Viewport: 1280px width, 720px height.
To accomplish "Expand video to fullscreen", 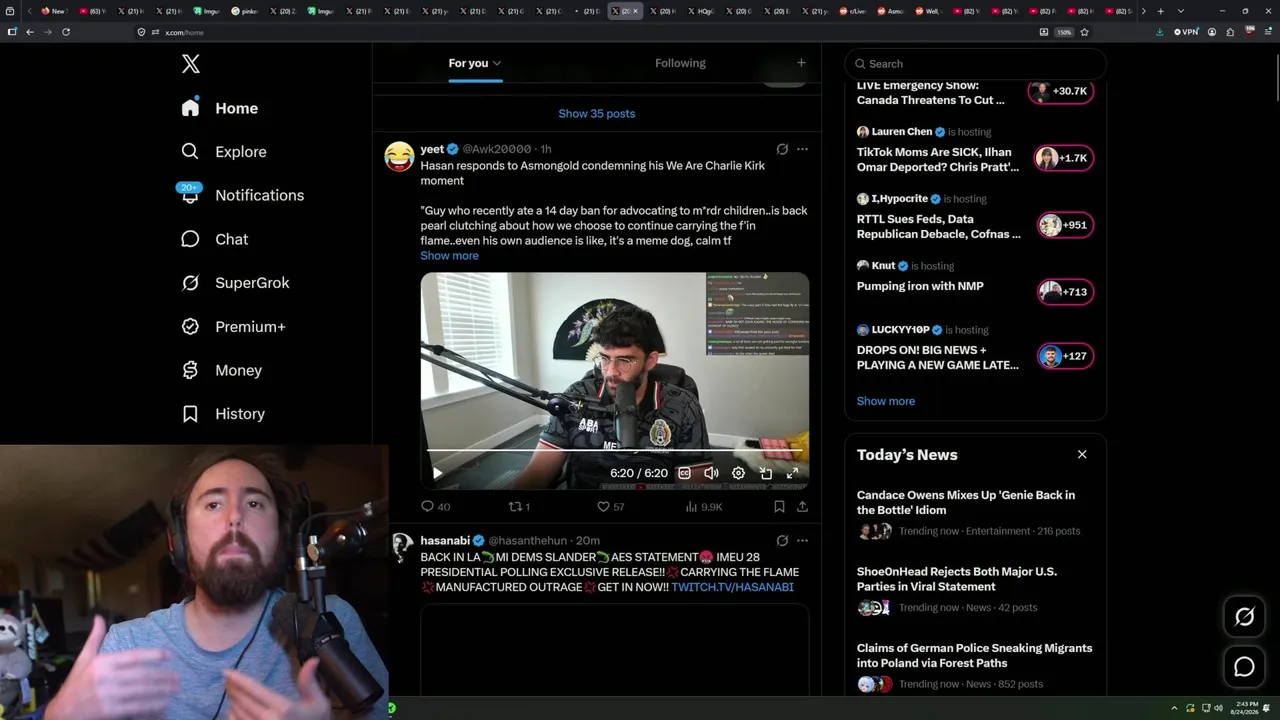I will 792,473.
